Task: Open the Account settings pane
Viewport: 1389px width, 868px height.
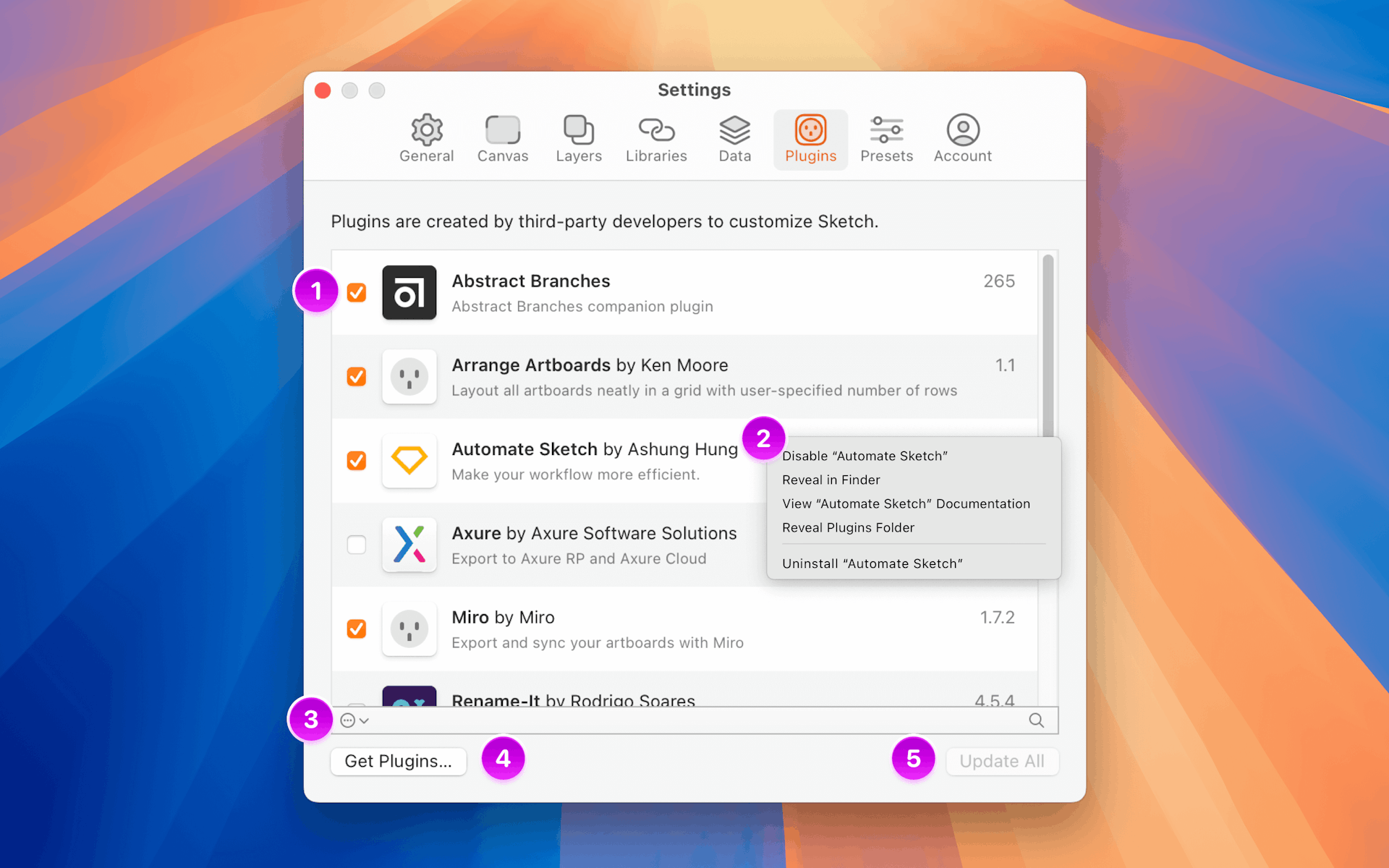Action: tap(962, 137)
